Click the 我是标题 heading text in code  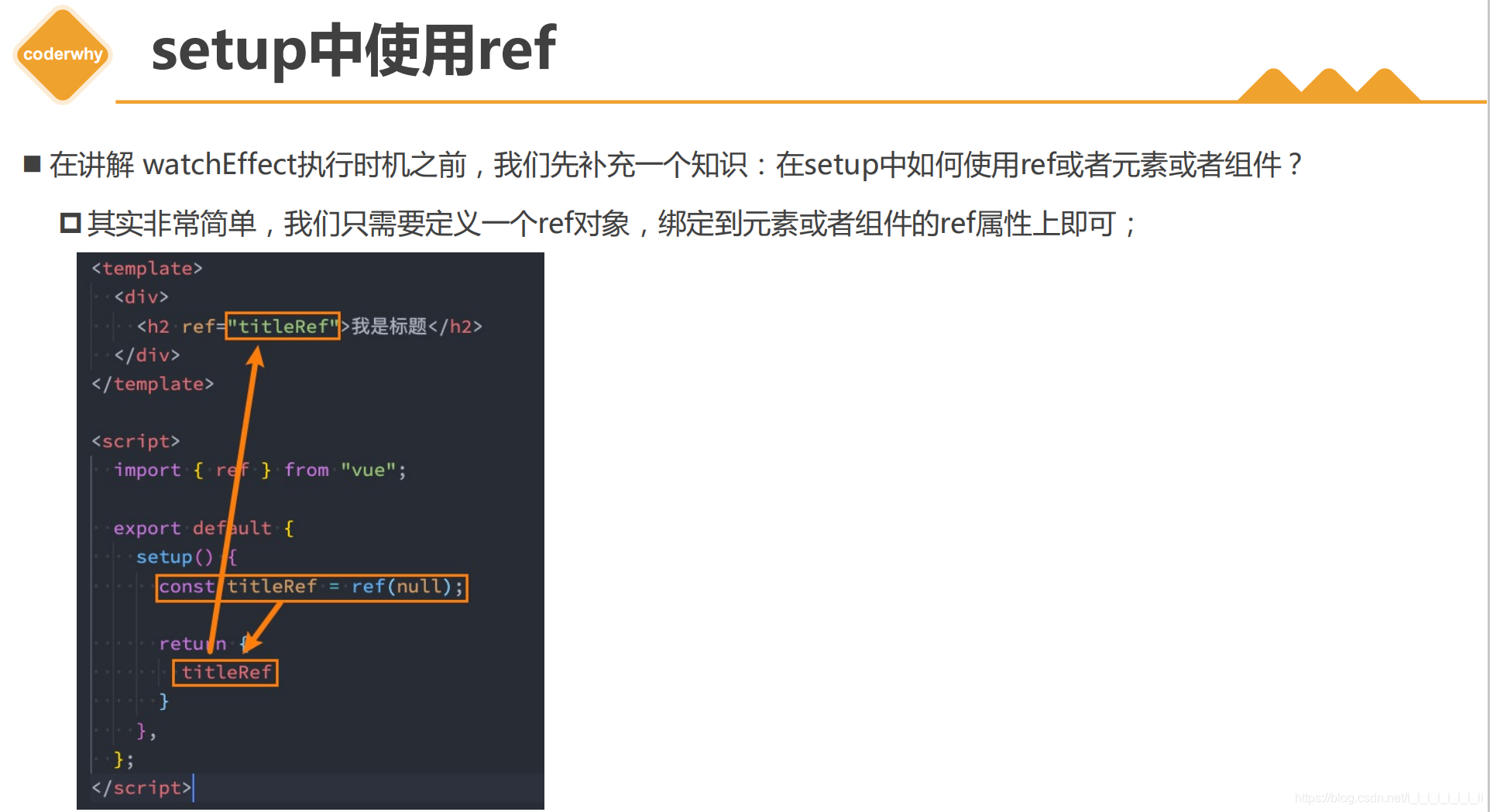390,326
